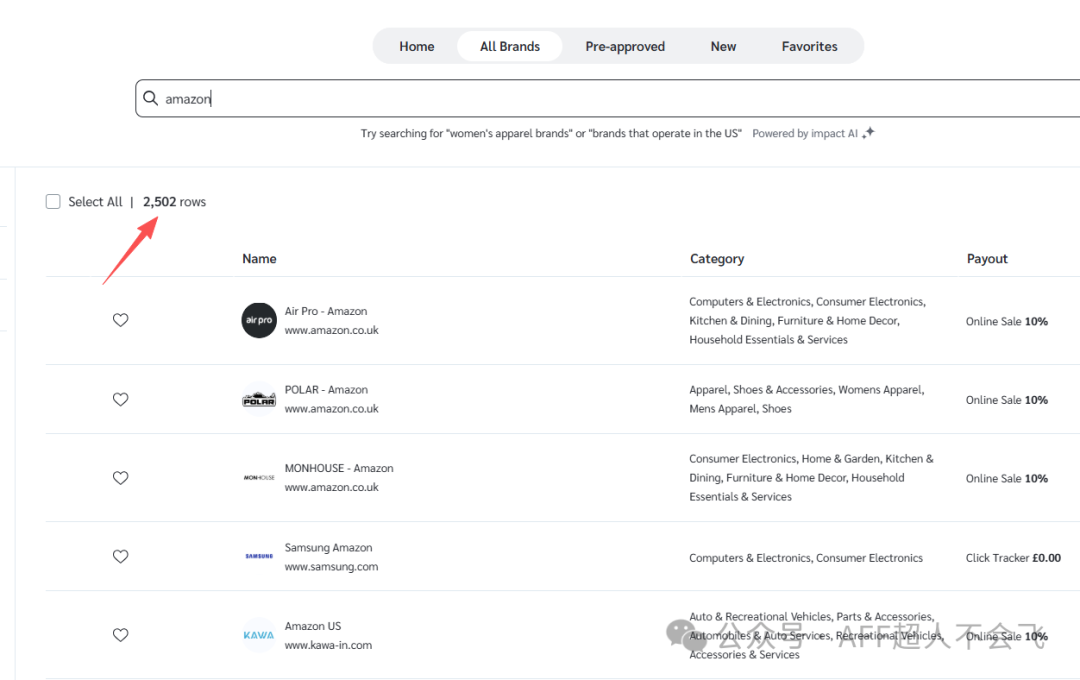The width and height of the screenshot is (1080, 680).
Task: Open the Amazon US listing
Action: [x=313, y=626]
